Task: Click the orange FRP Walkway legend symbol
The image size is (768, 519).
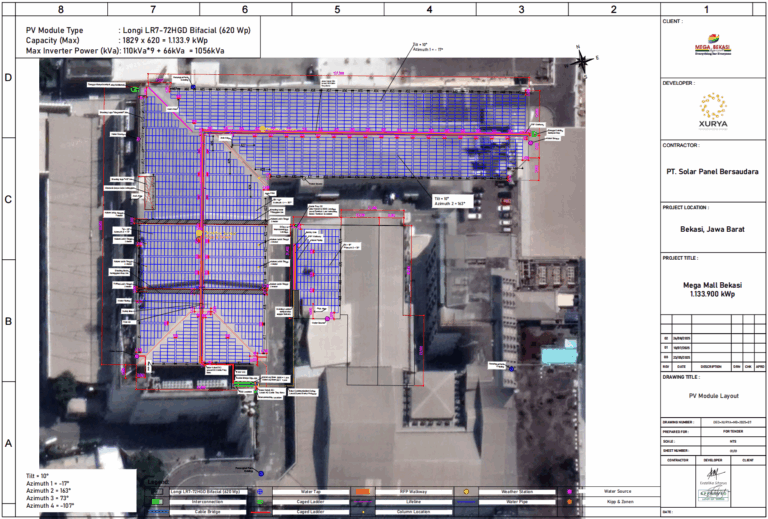Action: (363, 492)
